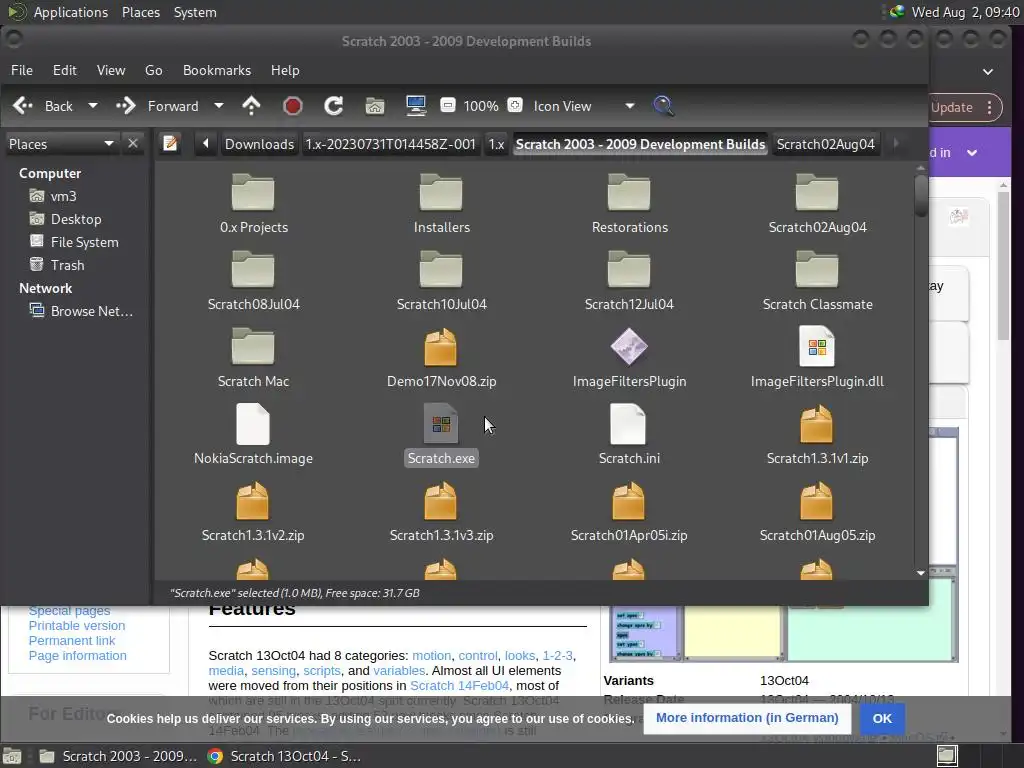Select the NokiaScratch.image file
The width and height of the screenshot is (1024, 768).
(x=253, y=435)
